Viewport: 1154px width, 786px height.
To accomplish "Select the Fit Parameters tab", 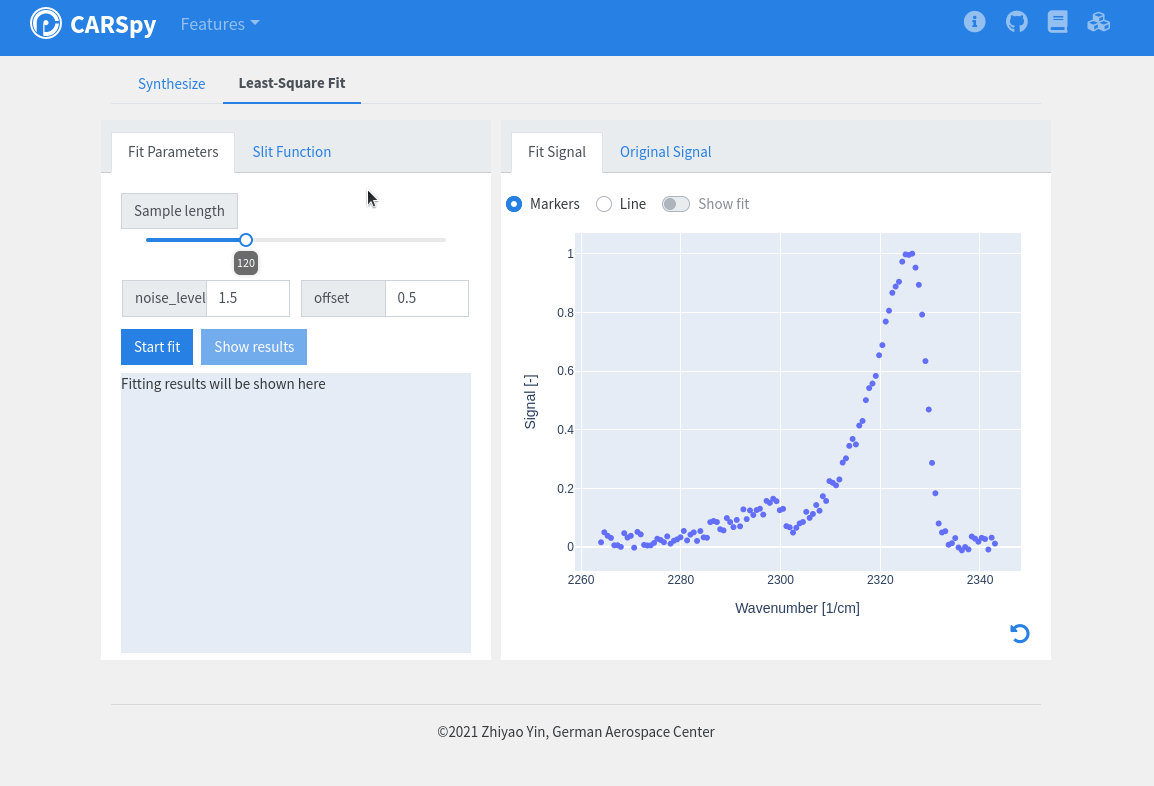I will pyautogui.click(x=173, y=152).
